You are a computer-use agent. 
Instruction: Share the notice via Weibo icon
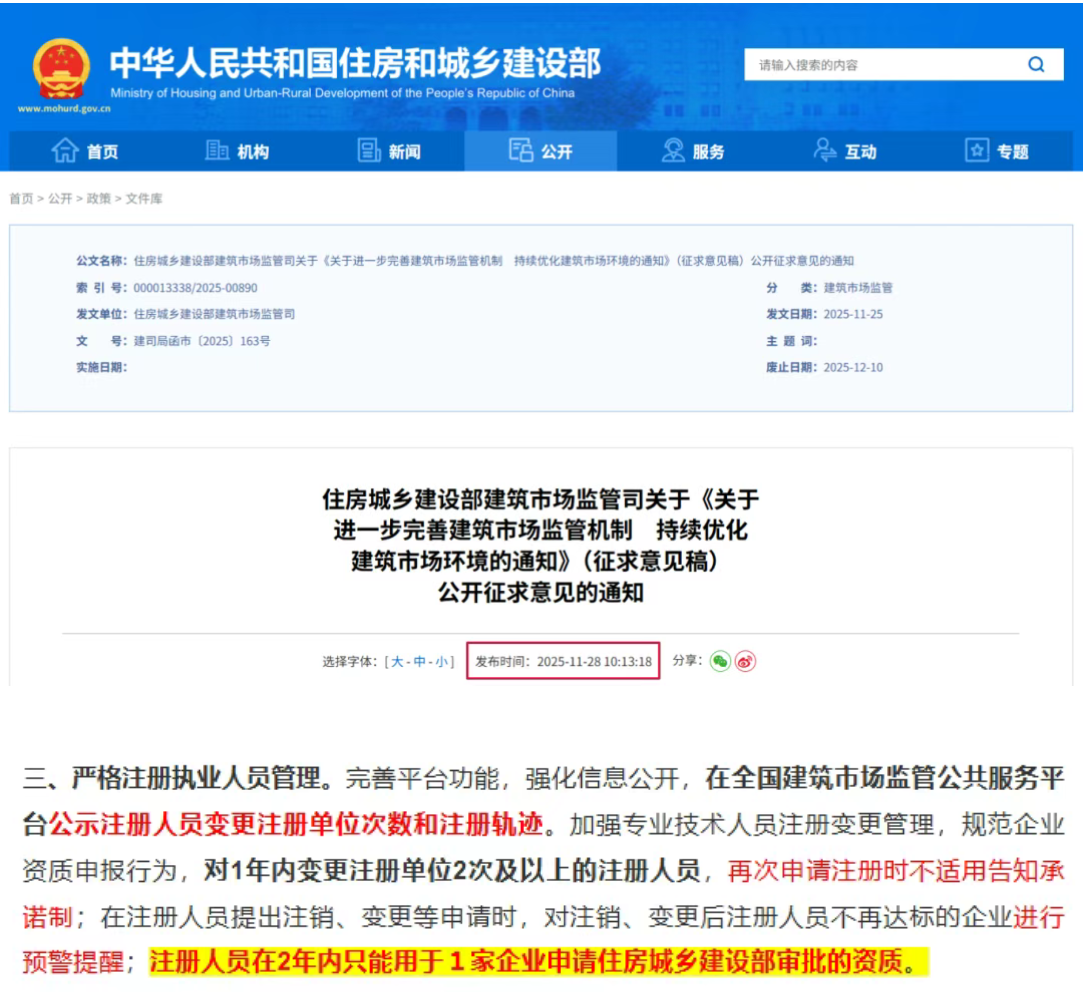pos(745,661)
